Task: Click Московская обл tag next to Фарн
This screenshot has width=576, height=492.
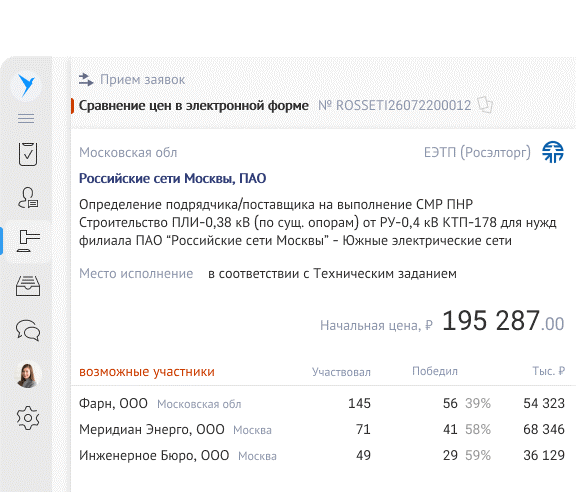Action: pyautogui.click(x=199, y=404)
